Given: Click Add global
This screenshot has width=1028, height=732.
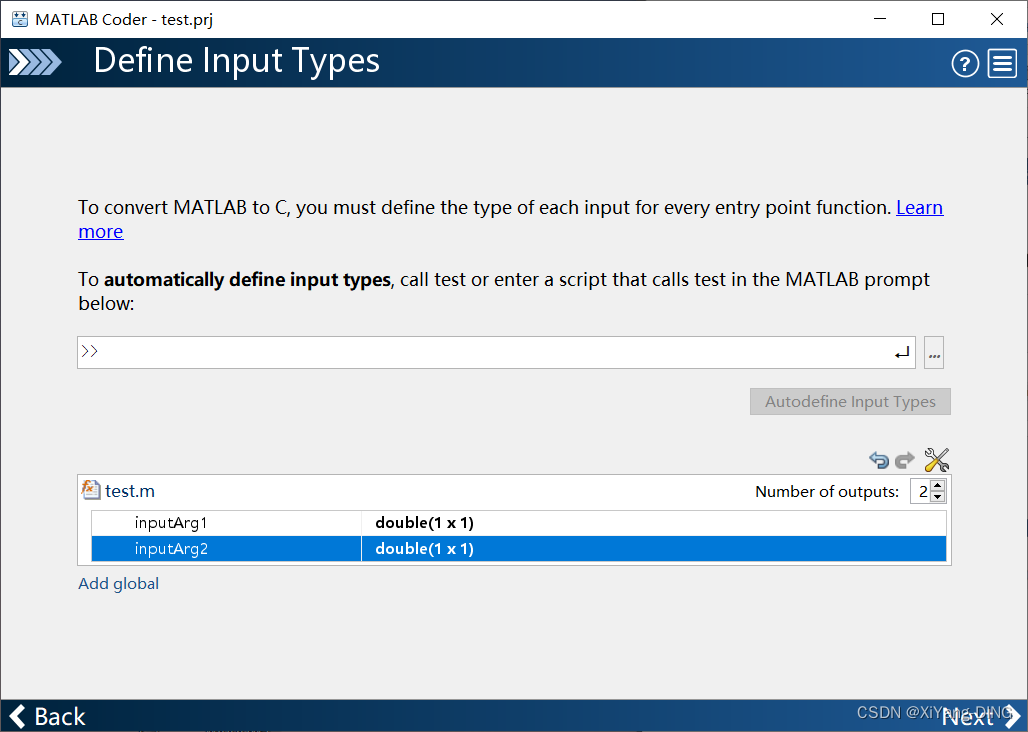Looking at the screenshot, I should 118,583.
